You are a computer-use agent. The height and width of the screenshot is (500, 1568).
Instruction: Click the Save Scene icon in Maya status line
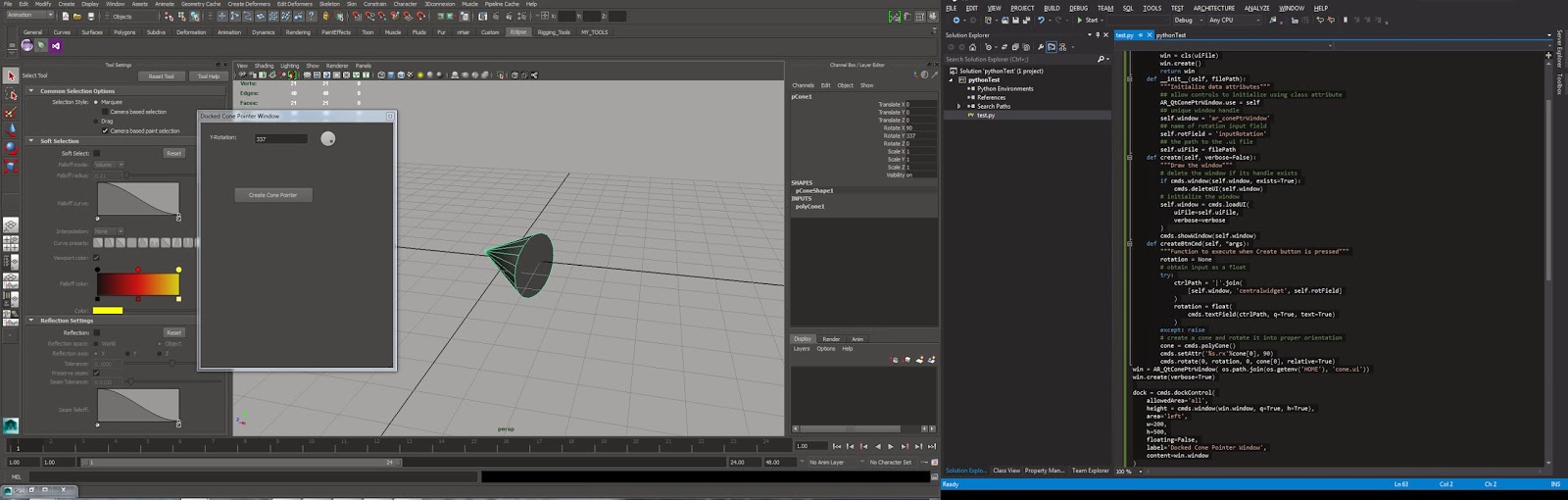pos(89,16)
